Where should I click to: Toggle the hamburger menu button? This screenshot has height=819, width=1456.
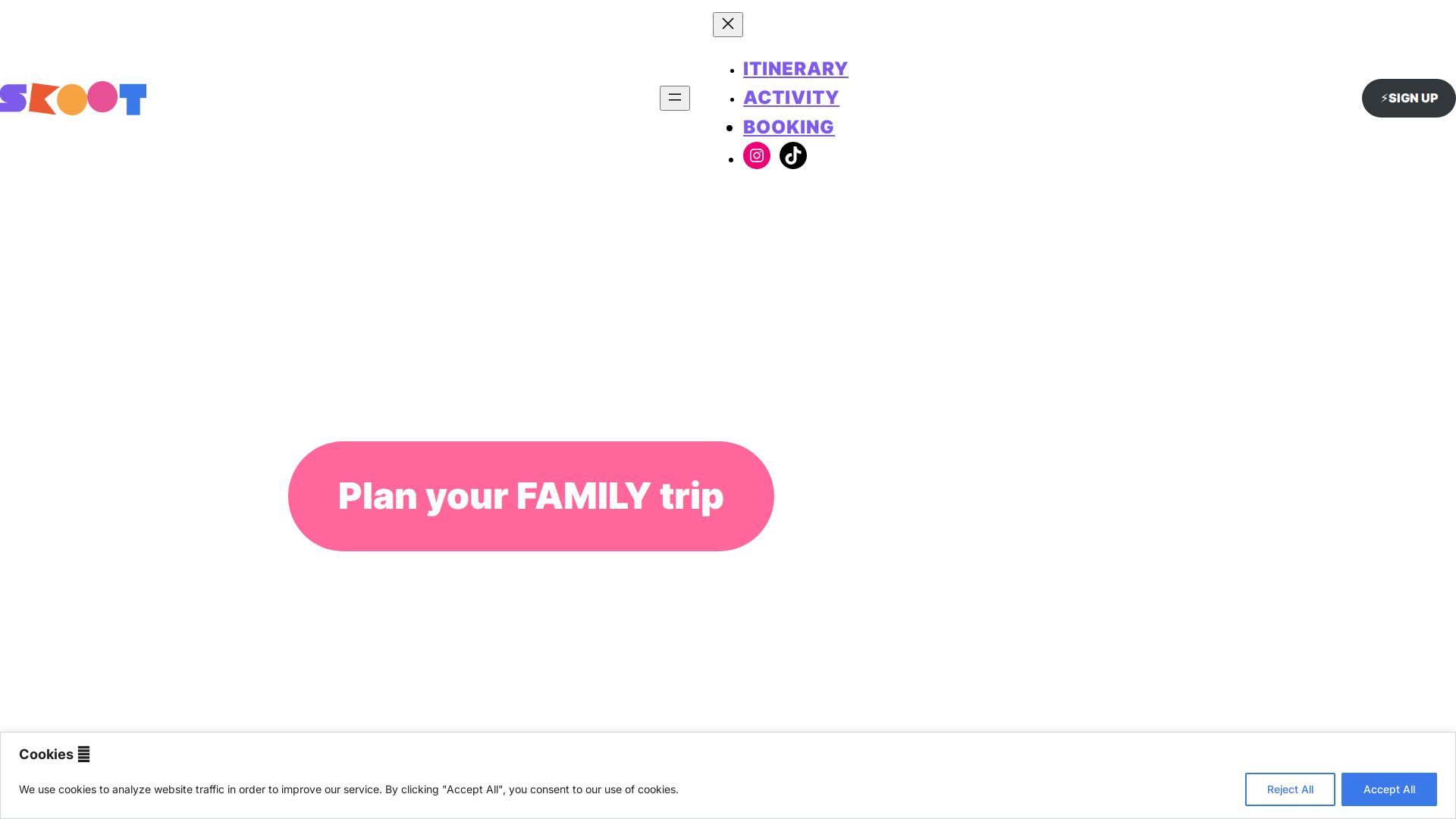click(x=674, y=98)
